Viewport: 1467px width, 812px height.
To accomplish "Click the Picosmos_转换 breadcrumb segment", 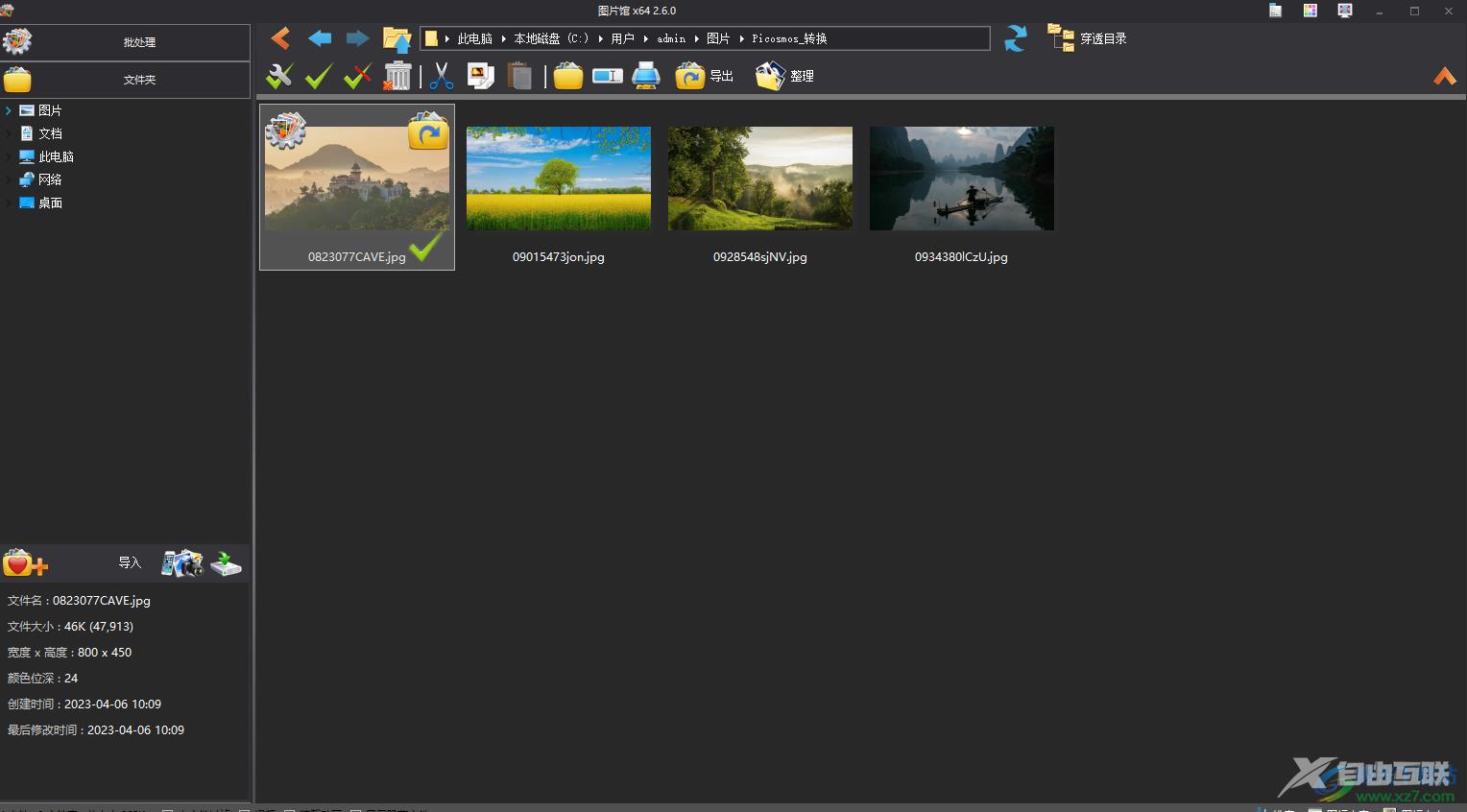I will [x=789, y=38].
